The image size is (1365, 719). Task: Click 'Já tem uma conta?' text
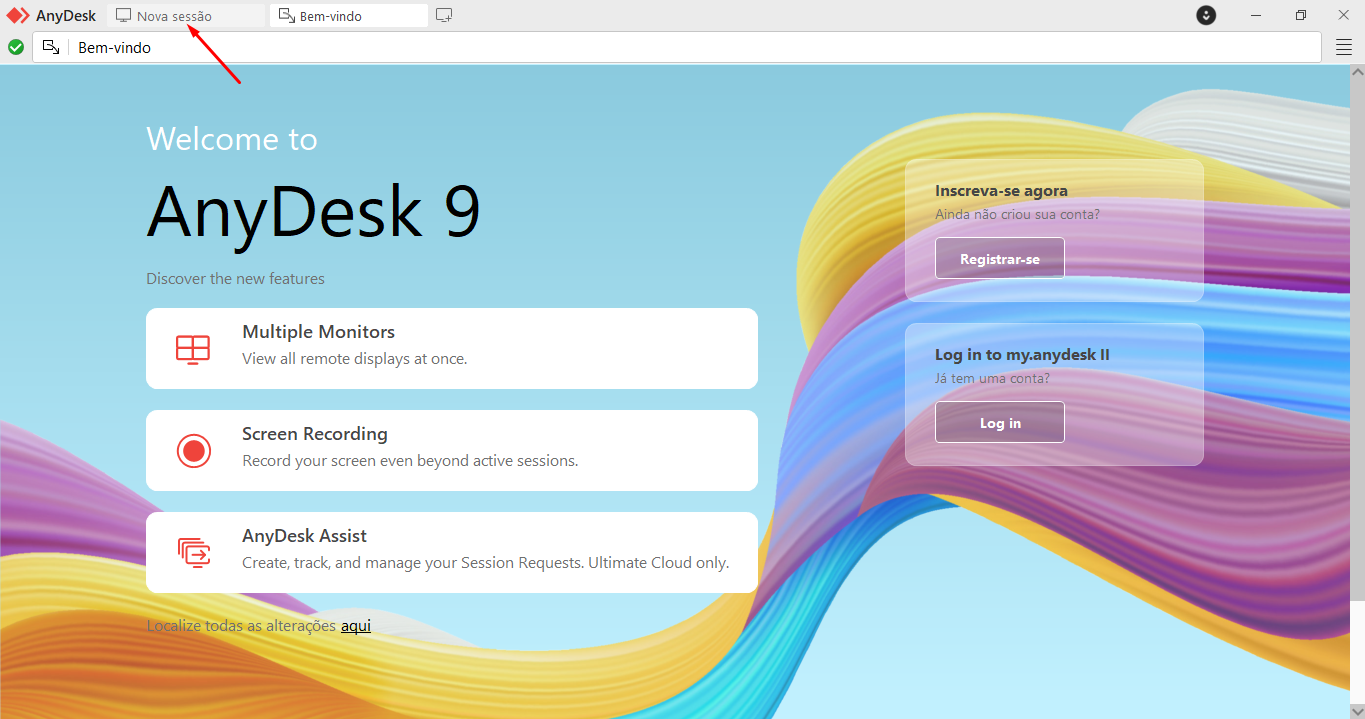[992, 379]
